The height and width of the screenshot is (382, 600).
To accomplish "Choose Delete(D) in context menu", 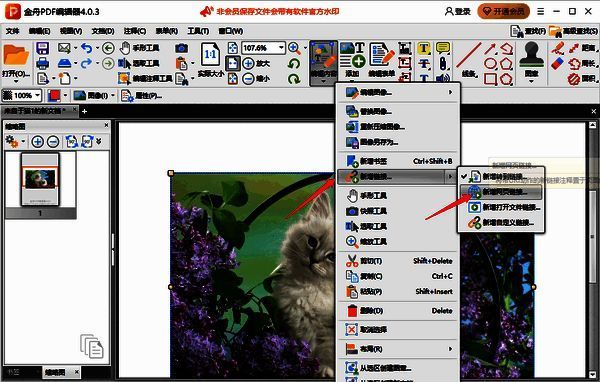I will (398, 310).
